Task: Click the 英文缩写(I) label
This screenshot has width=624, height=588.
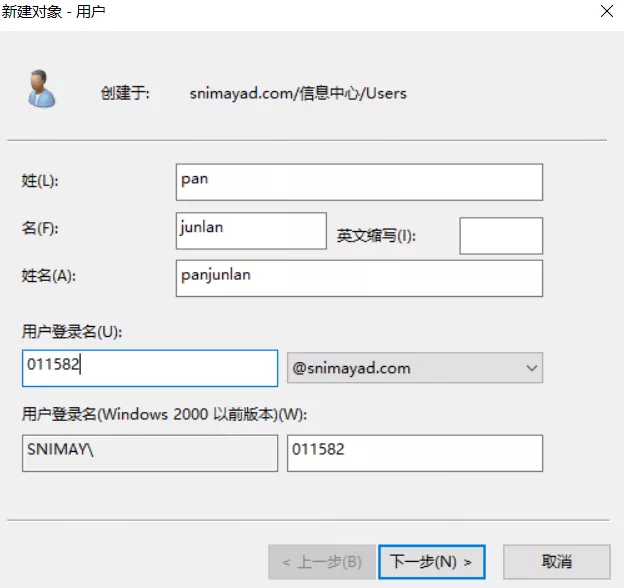Action: (375, 236)
